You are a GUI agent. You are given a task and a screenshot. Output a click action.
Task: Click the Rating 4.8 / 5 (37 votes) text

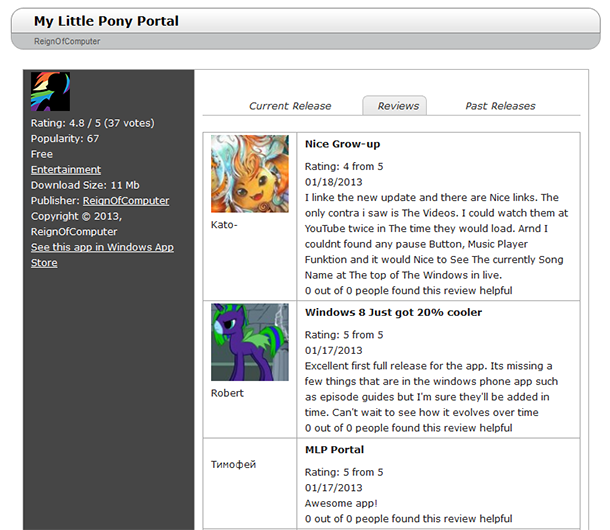pos(93,123)
